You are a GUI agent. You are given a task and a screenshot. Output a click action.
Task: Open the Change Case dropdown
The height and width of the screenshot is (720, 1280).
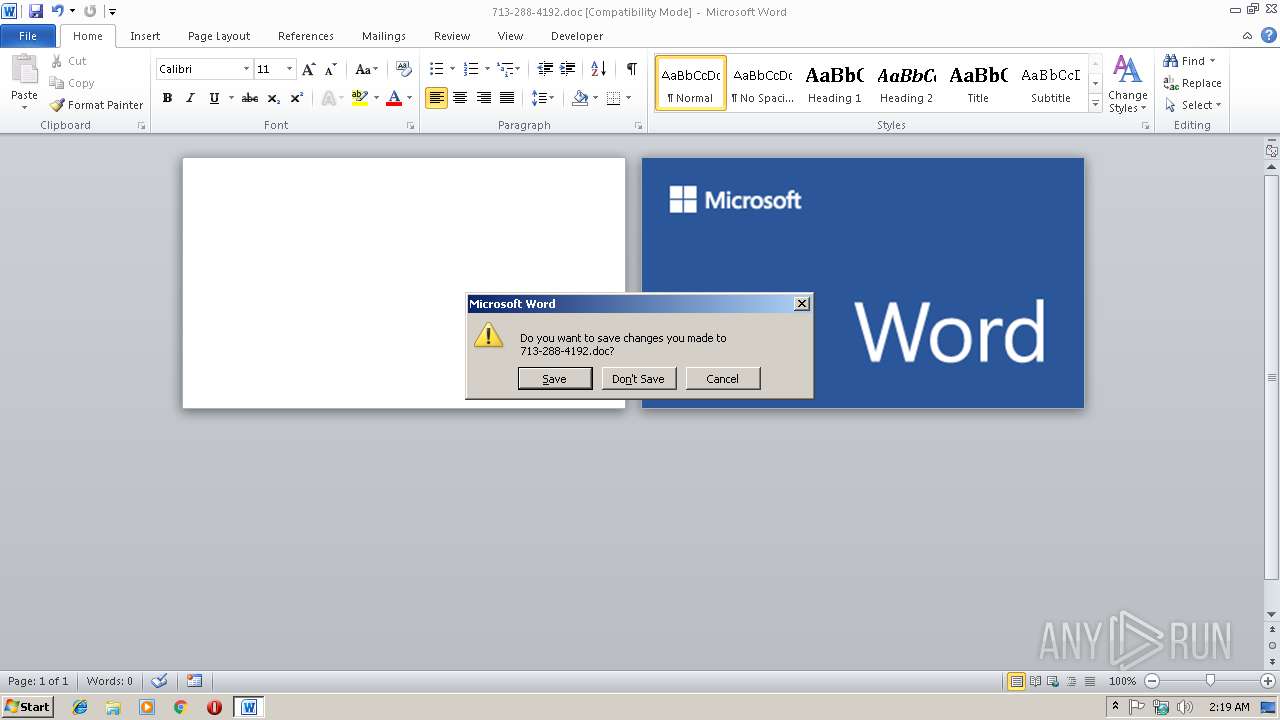367,69
